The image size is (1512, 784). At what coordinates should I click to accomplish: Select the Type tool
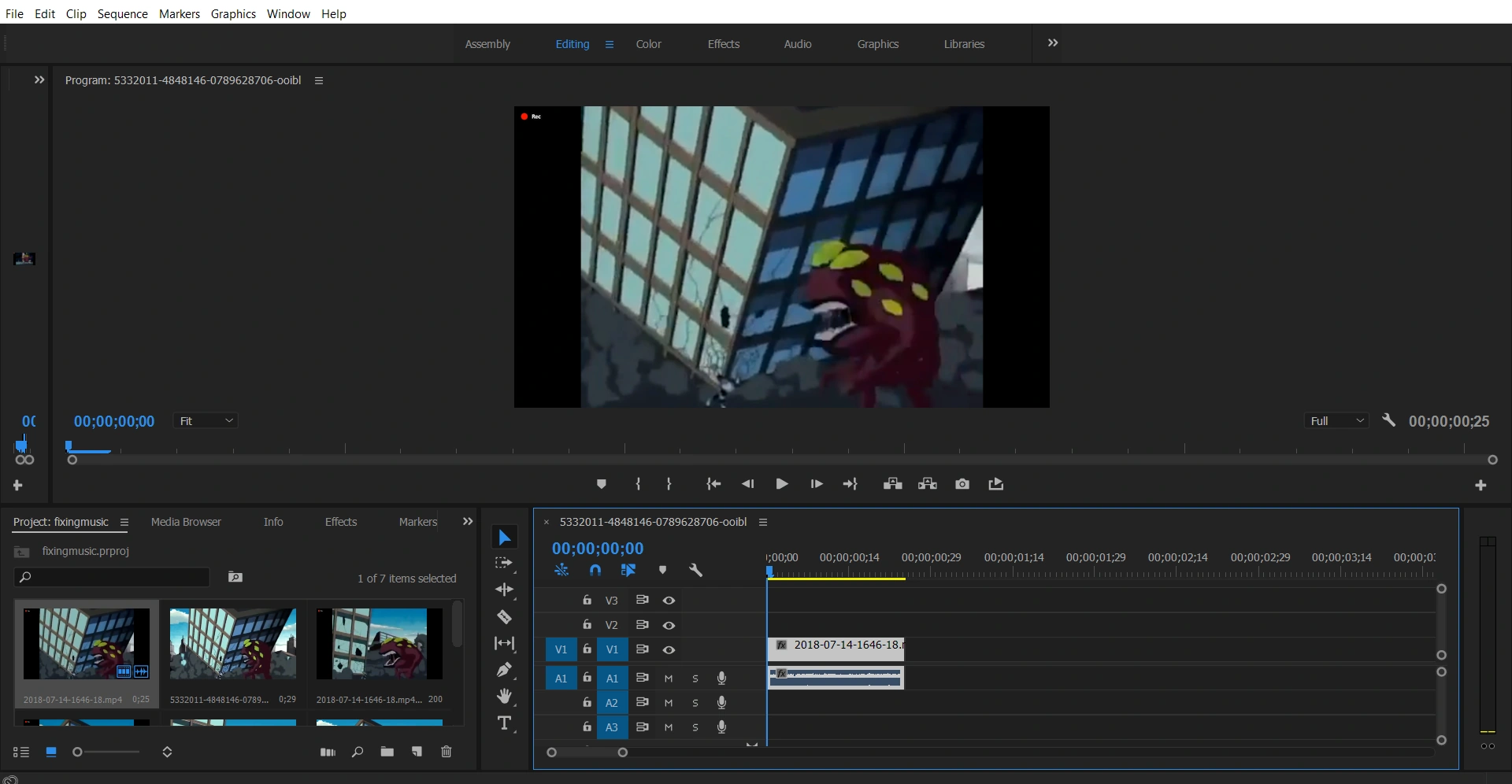tap(504, 723)
